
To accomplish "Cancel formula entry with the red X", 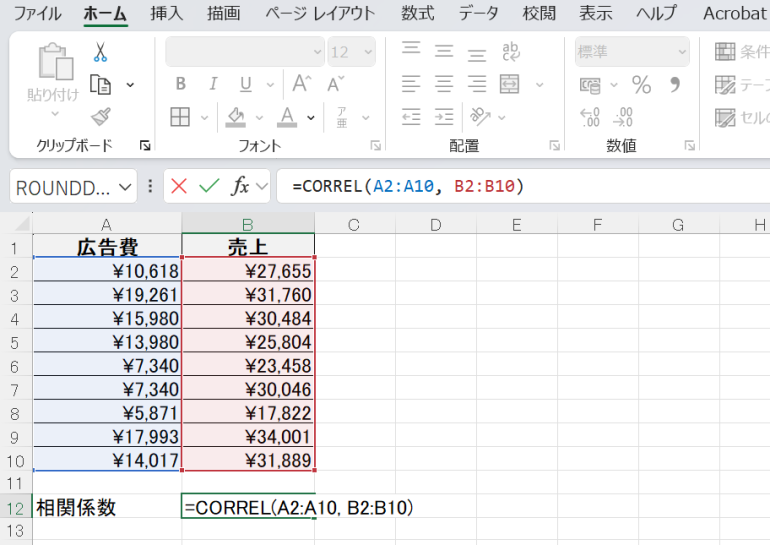I will pos(179,186).
